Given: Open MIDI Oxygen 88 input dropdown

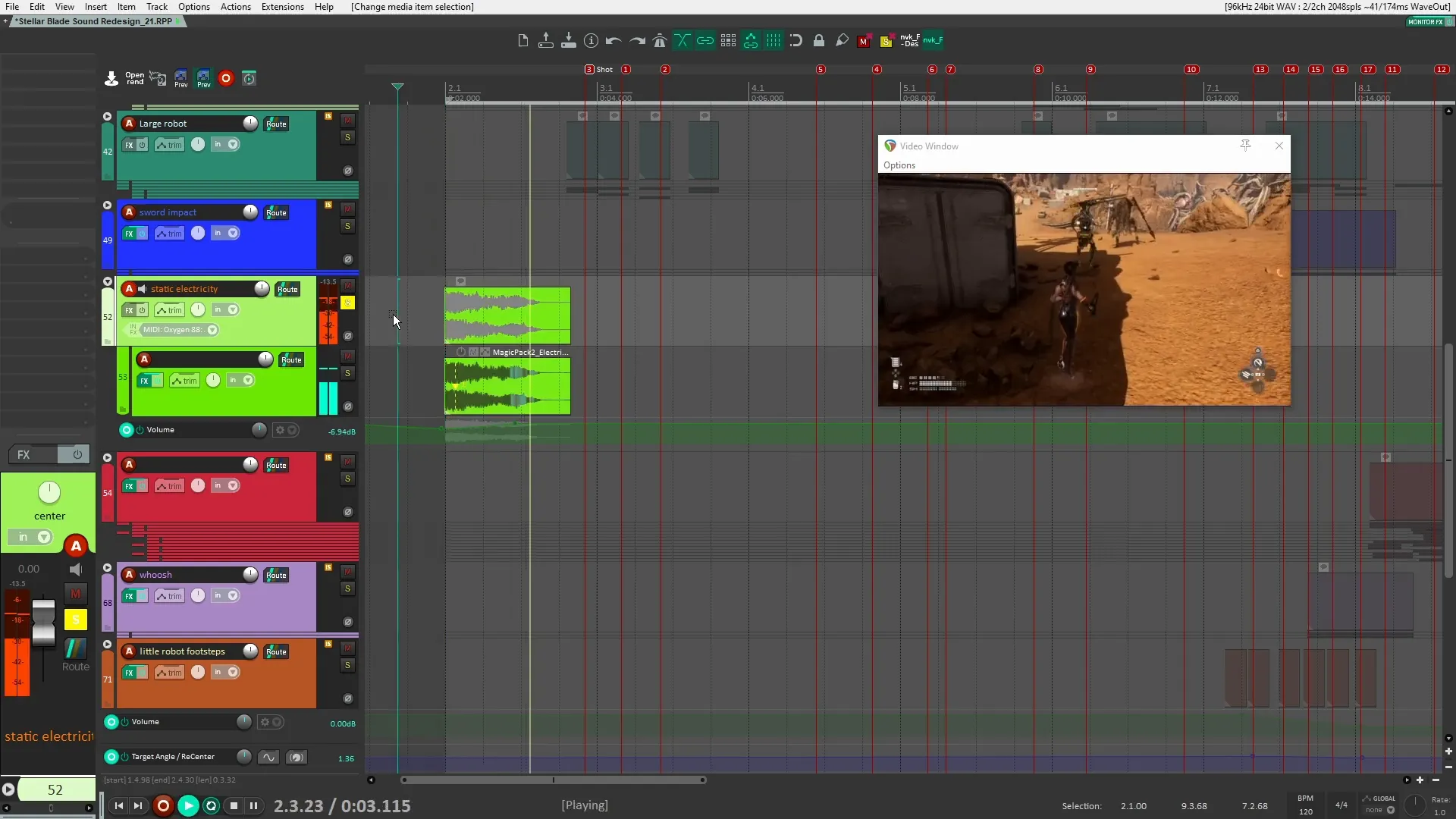Looking at the screenshot, I should click(x=212, y=330).
